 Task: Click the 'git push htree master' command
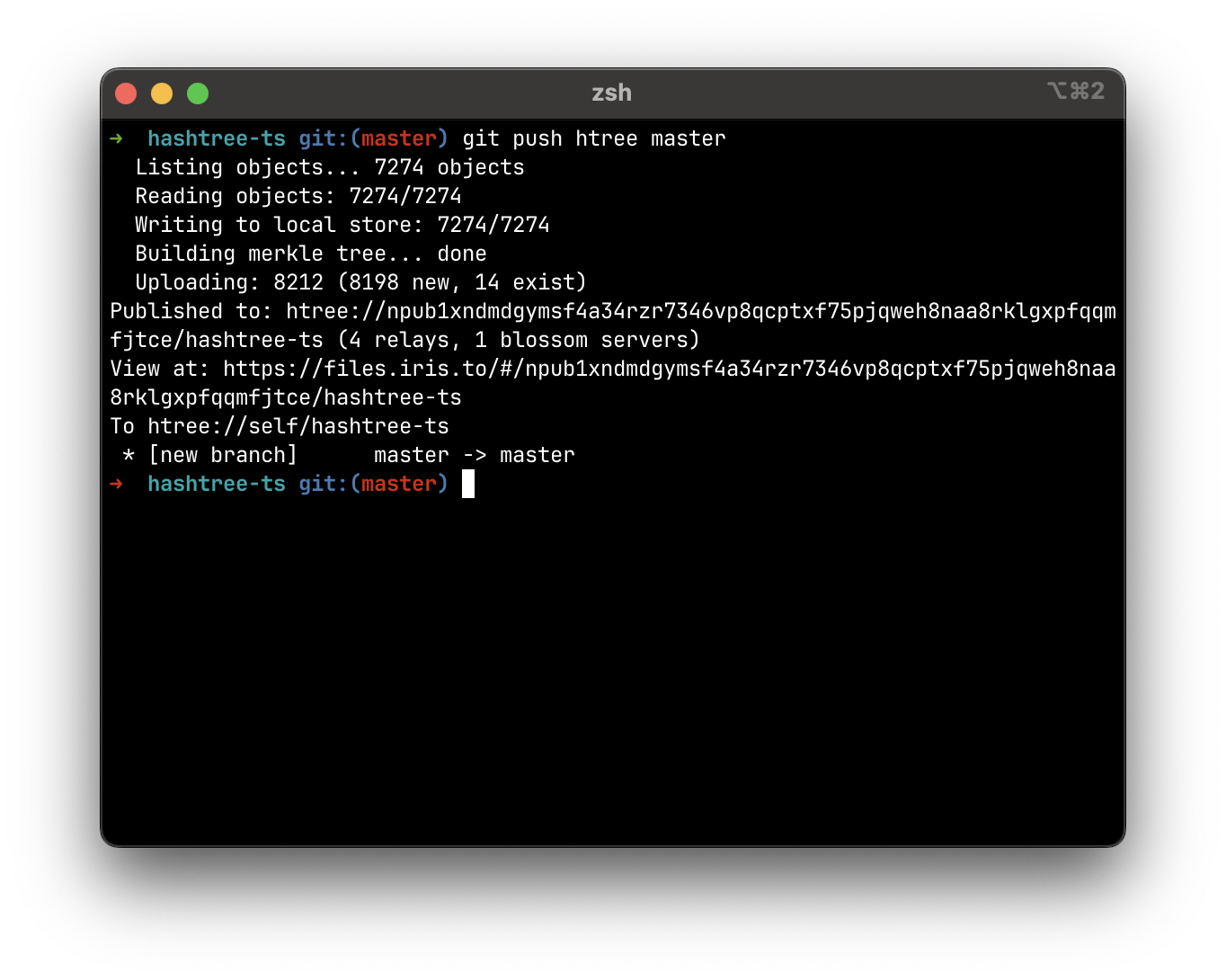(x=593, y=138)
